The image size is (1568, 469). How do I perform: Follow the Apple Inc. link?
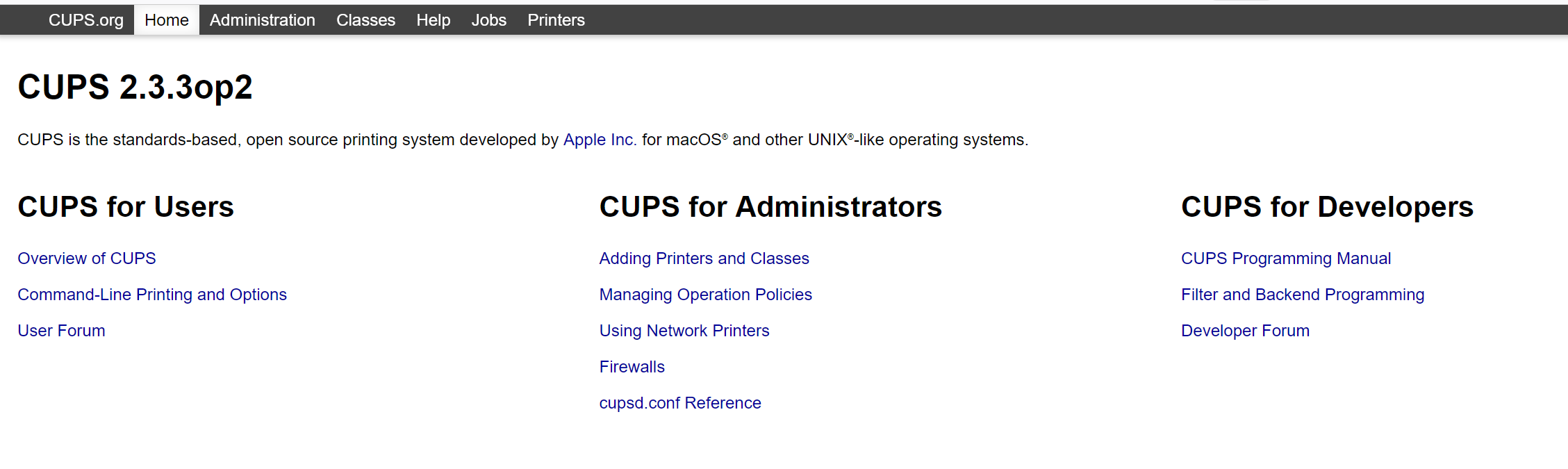[597, 140]
